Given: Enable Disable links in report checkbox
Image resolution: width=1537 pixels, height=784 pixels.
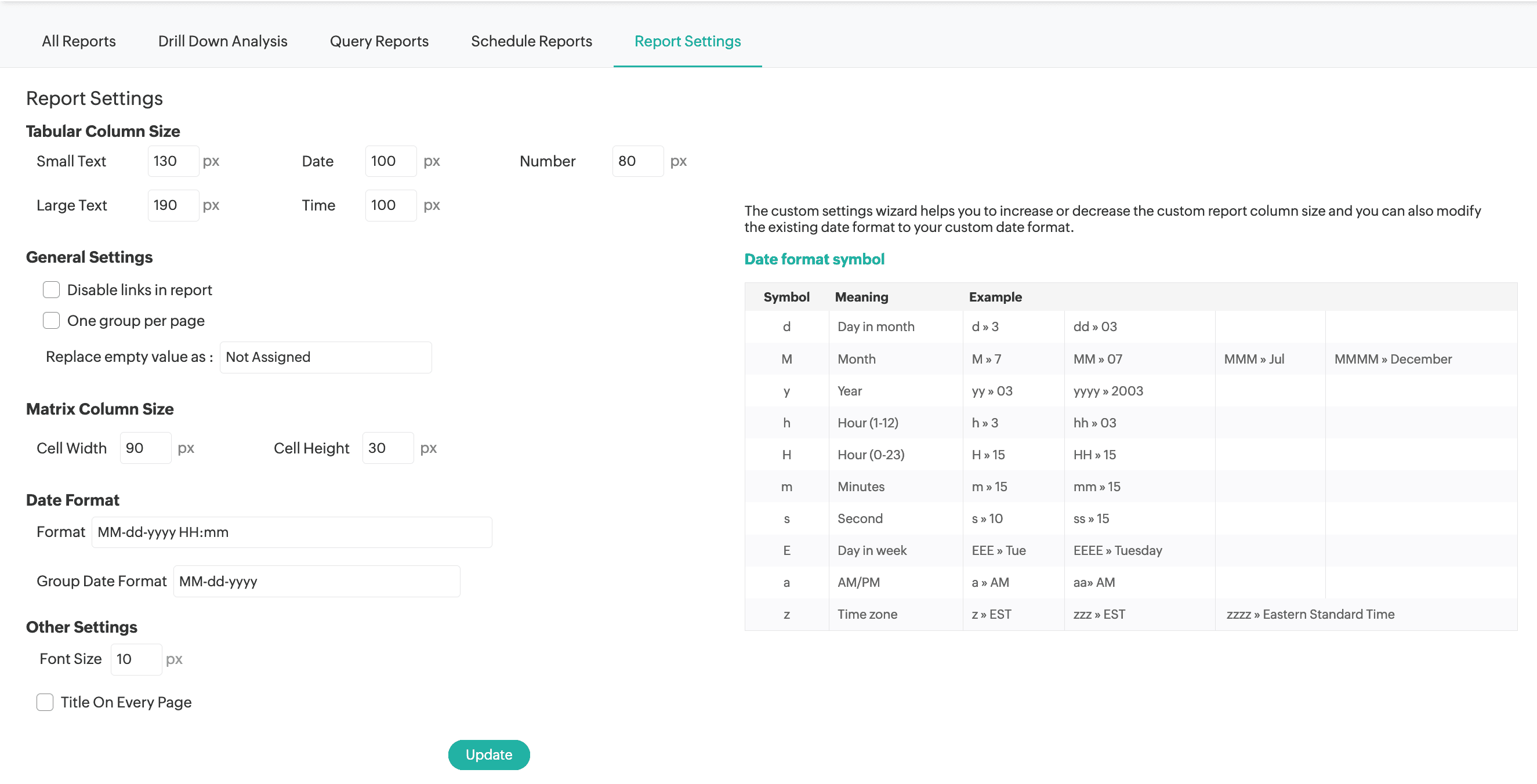Looking at the screenshot, I should coord(51,290).
